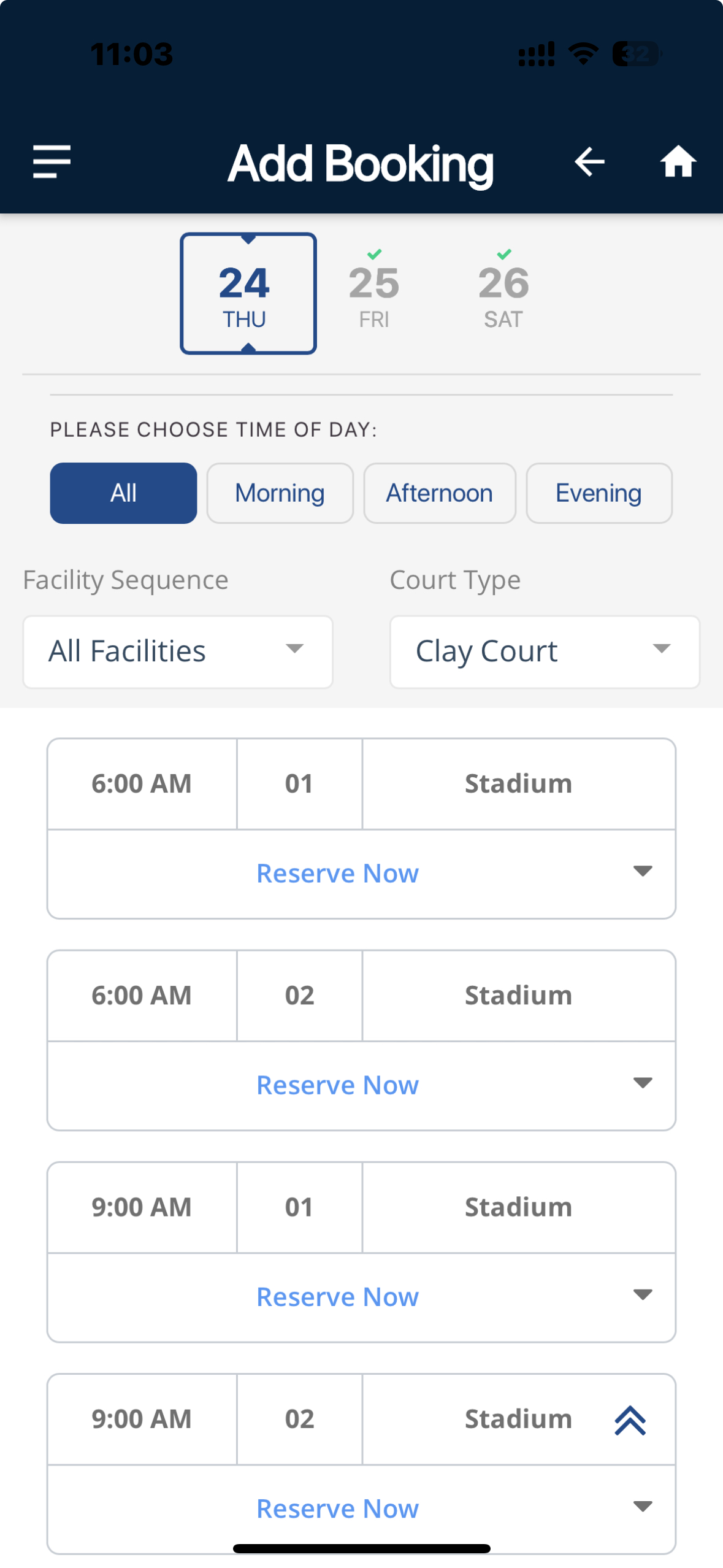
Task: Reserve Now for 9:00 AM court 01
Action: pos(337,1297)
